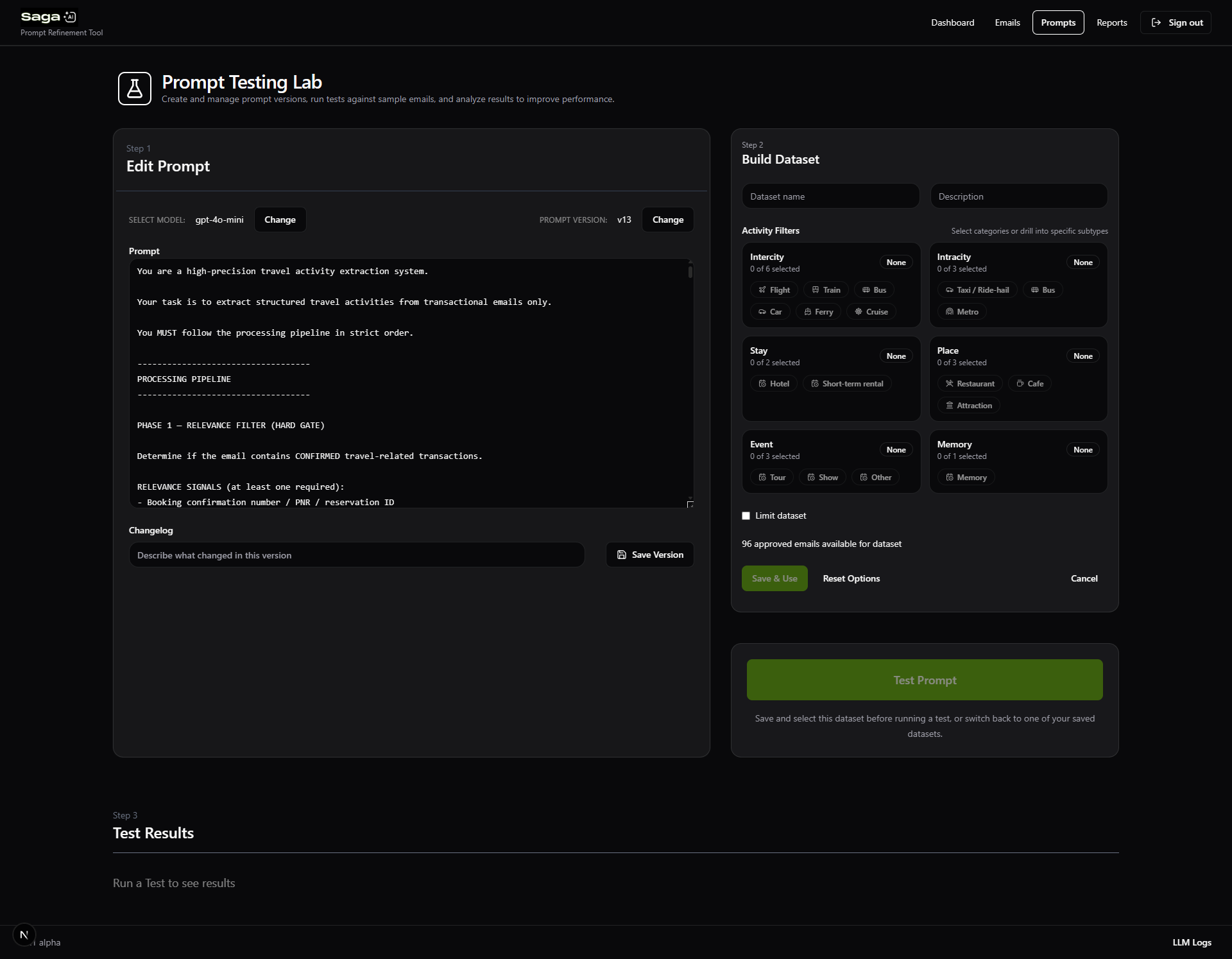This screenshot has height=959, width=1232.
Task: Open the Emails nav item
Action: tap(1007, 22)
